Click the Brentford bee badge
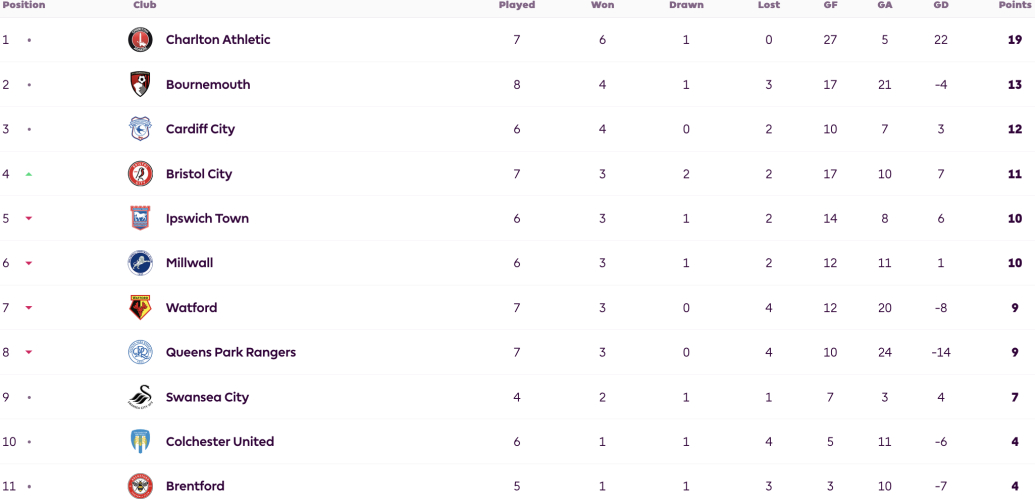This screenshot has width=1035, height=500. click(x=140, y=486)
